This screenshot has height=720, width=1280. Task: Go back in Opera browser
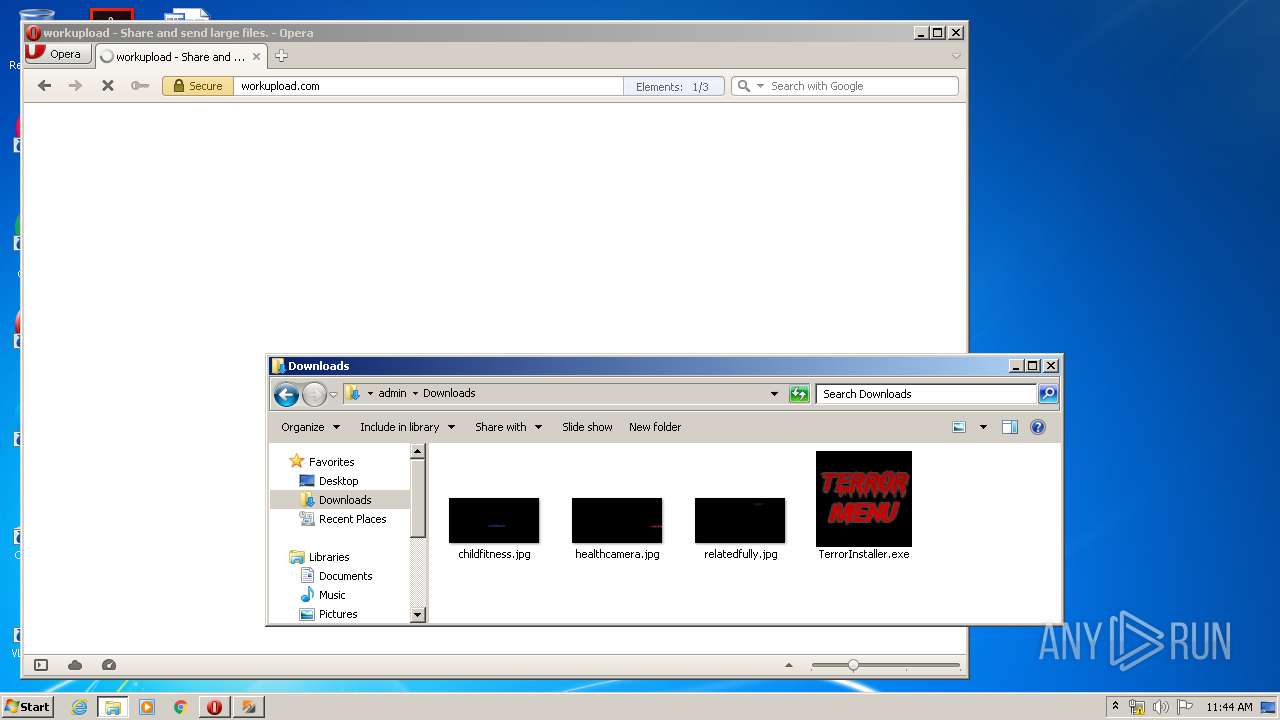point(44,86)
